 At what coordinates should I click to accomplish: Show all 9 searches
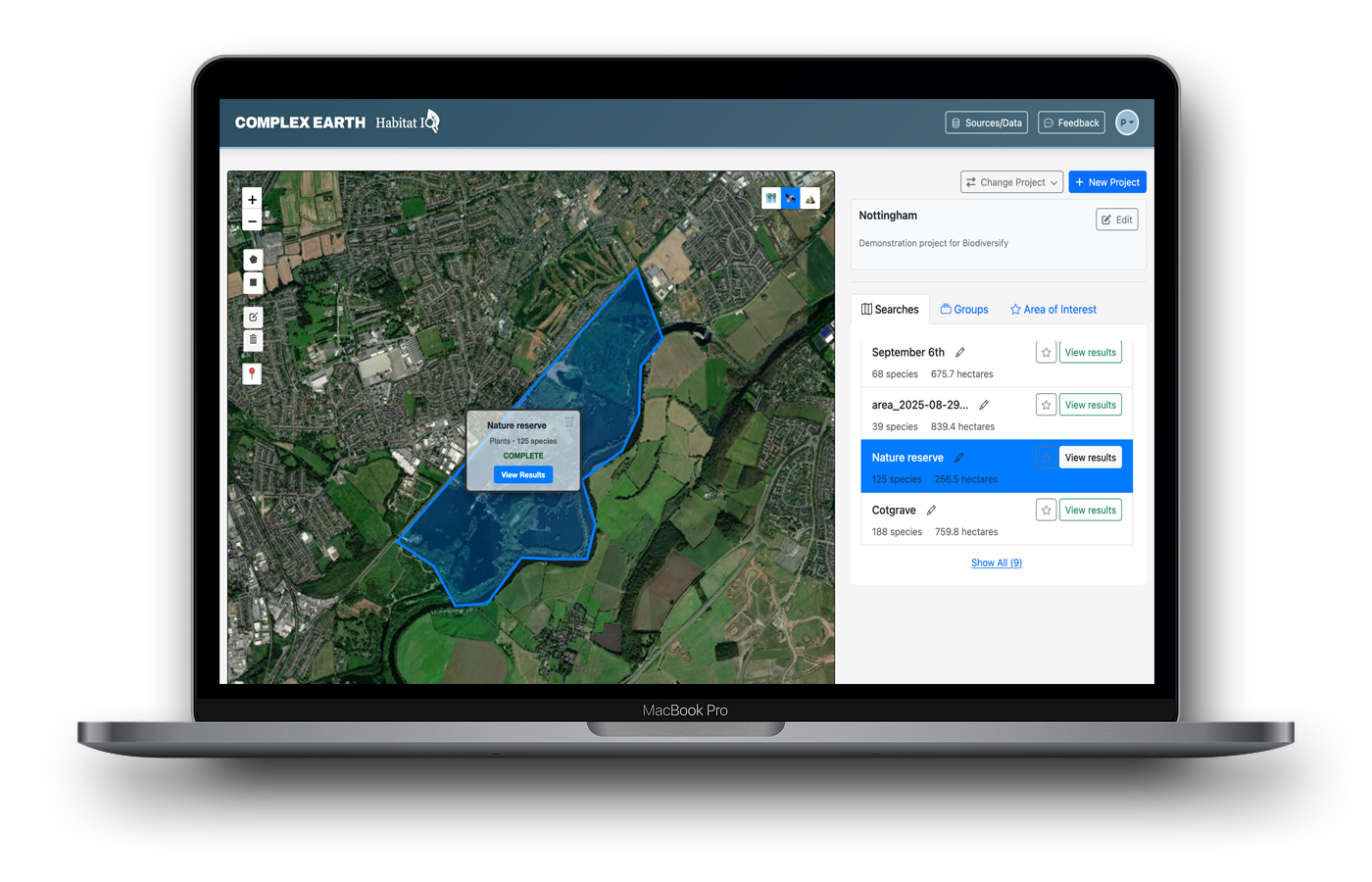(997, 563)
